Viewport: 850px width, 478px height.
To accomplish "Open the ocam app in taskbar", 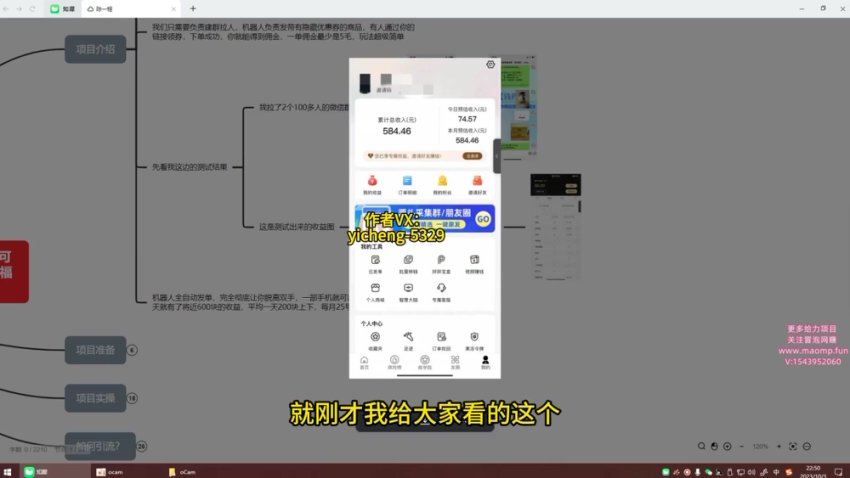I will (x=110, y=471).
